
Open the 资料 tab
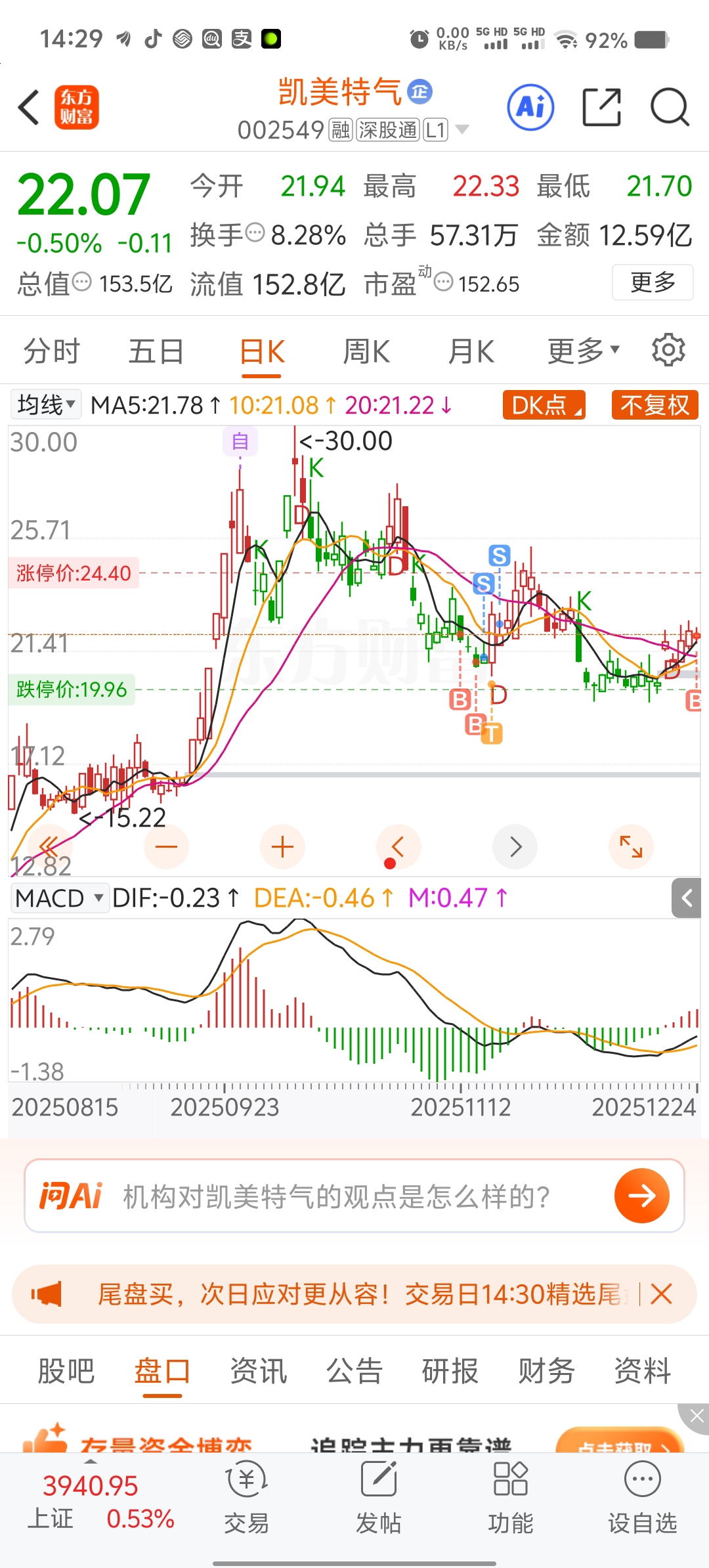[642, 1371]
